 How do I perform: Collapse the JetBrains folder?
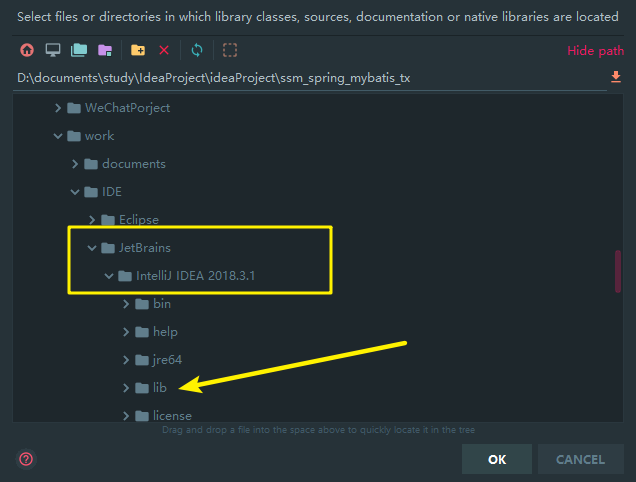pos(92,248)
